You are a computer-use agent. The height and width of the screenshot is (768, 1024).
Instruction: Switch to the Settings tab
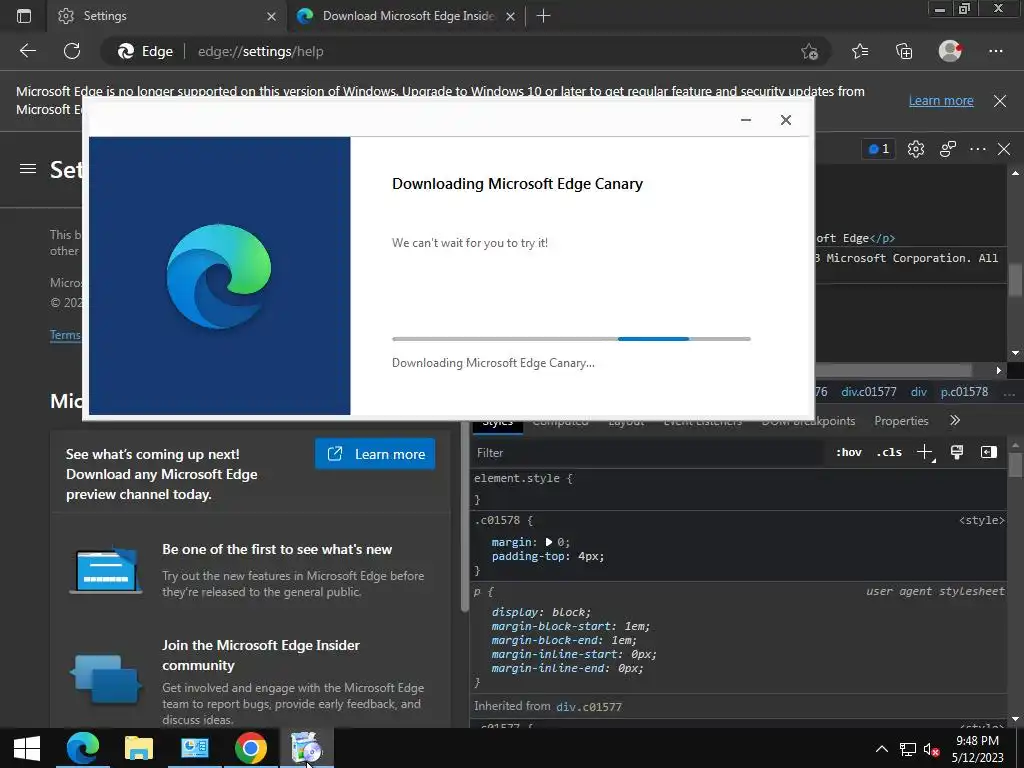pyautogui.click(x=167, y=16)
